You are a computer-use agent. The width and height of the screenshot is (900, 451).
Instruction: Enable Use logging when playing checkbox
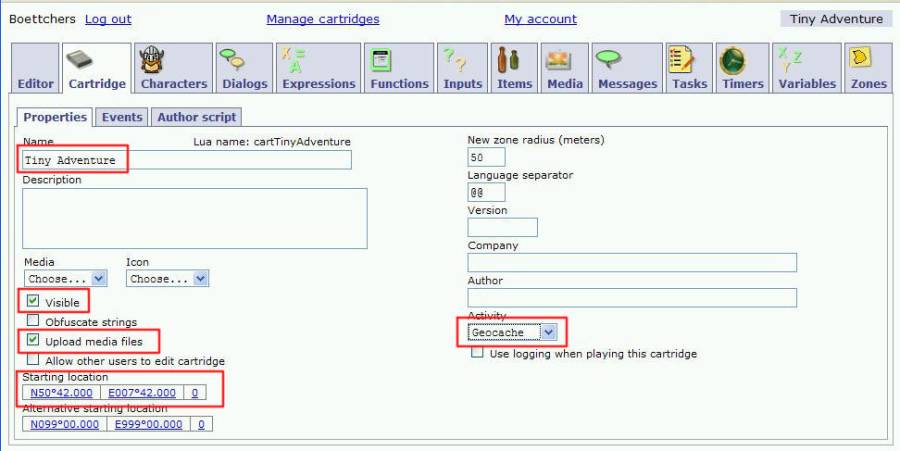pos(477,353)
